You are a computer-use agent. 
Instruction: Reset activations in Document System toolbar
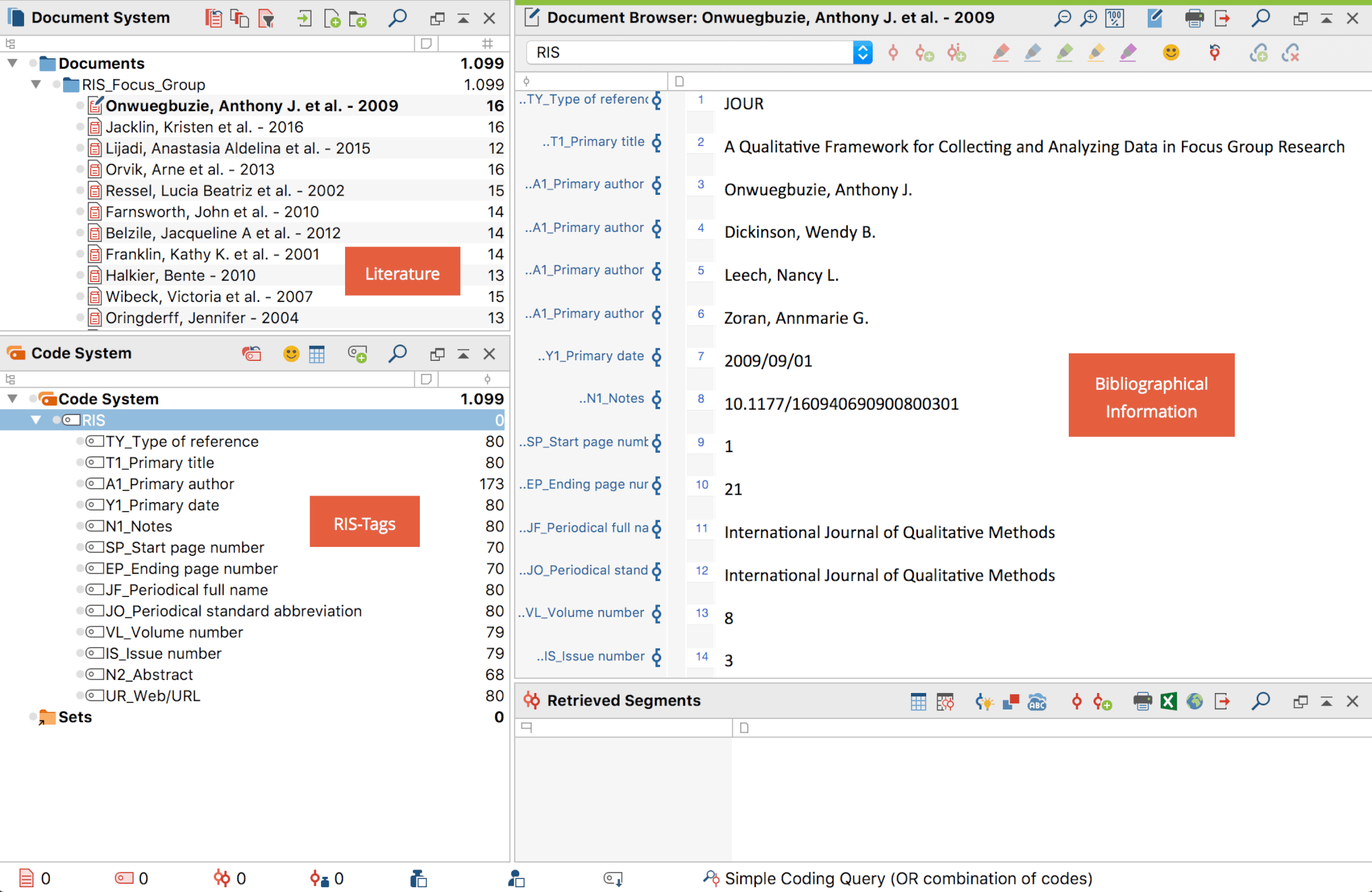[x=213, y=19]
